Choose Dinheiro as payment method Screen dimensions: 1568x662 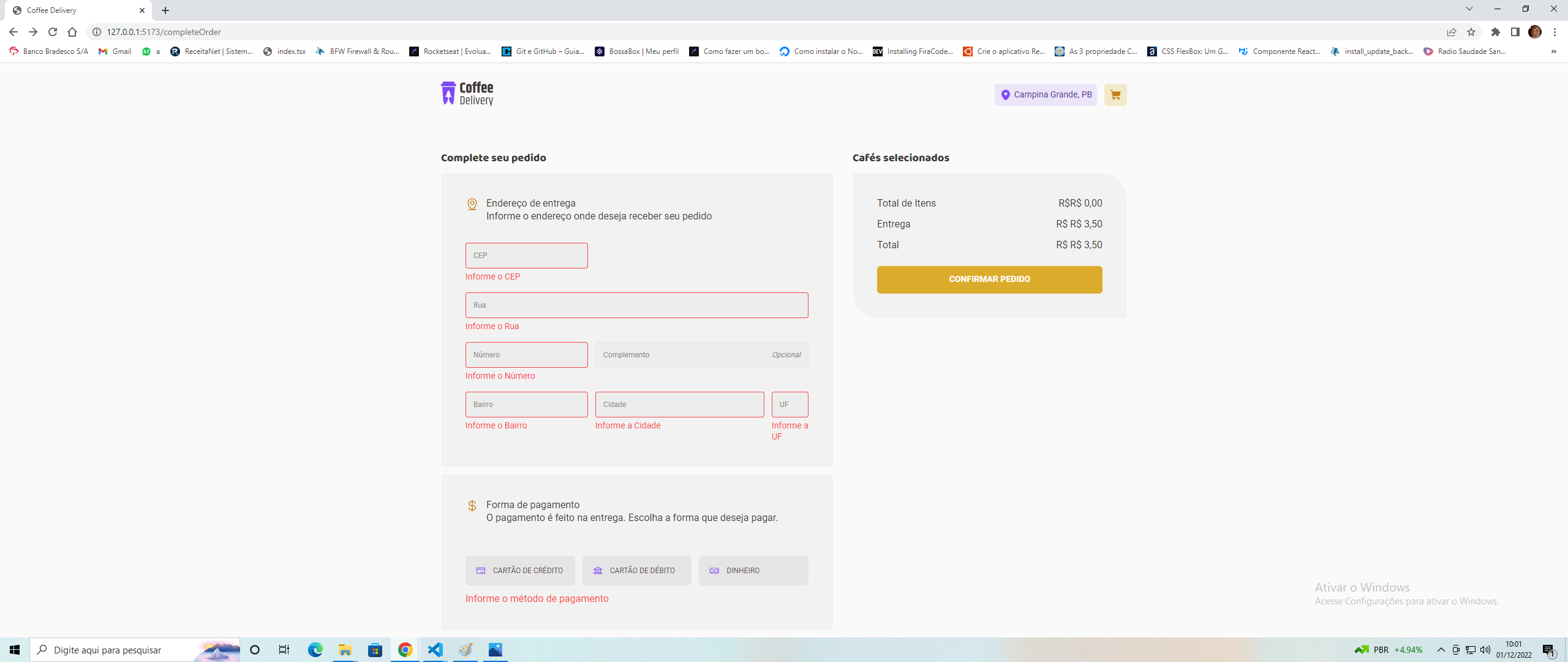[753, 571]
